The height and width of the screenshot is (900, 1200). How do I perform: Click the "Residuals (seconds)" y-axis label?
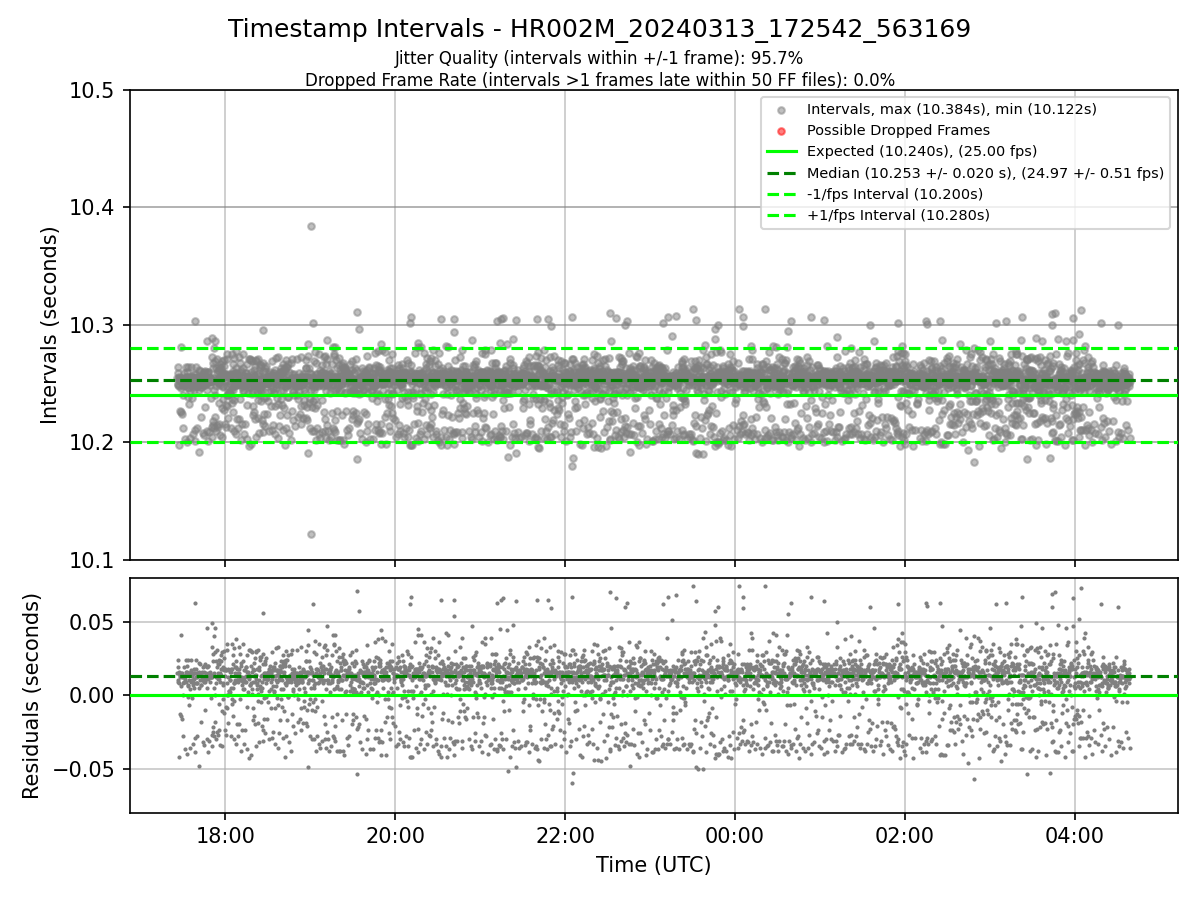[x=31, y=696]
